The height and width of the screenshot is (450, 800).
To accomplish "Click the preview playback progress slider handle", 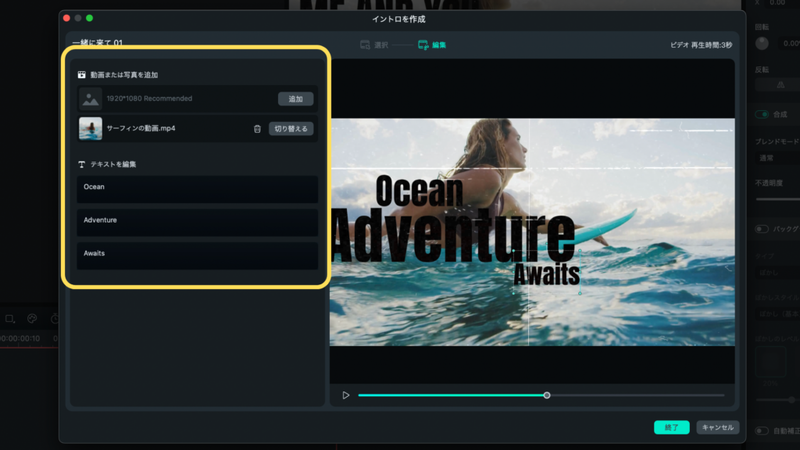I will tap(547, 395).
